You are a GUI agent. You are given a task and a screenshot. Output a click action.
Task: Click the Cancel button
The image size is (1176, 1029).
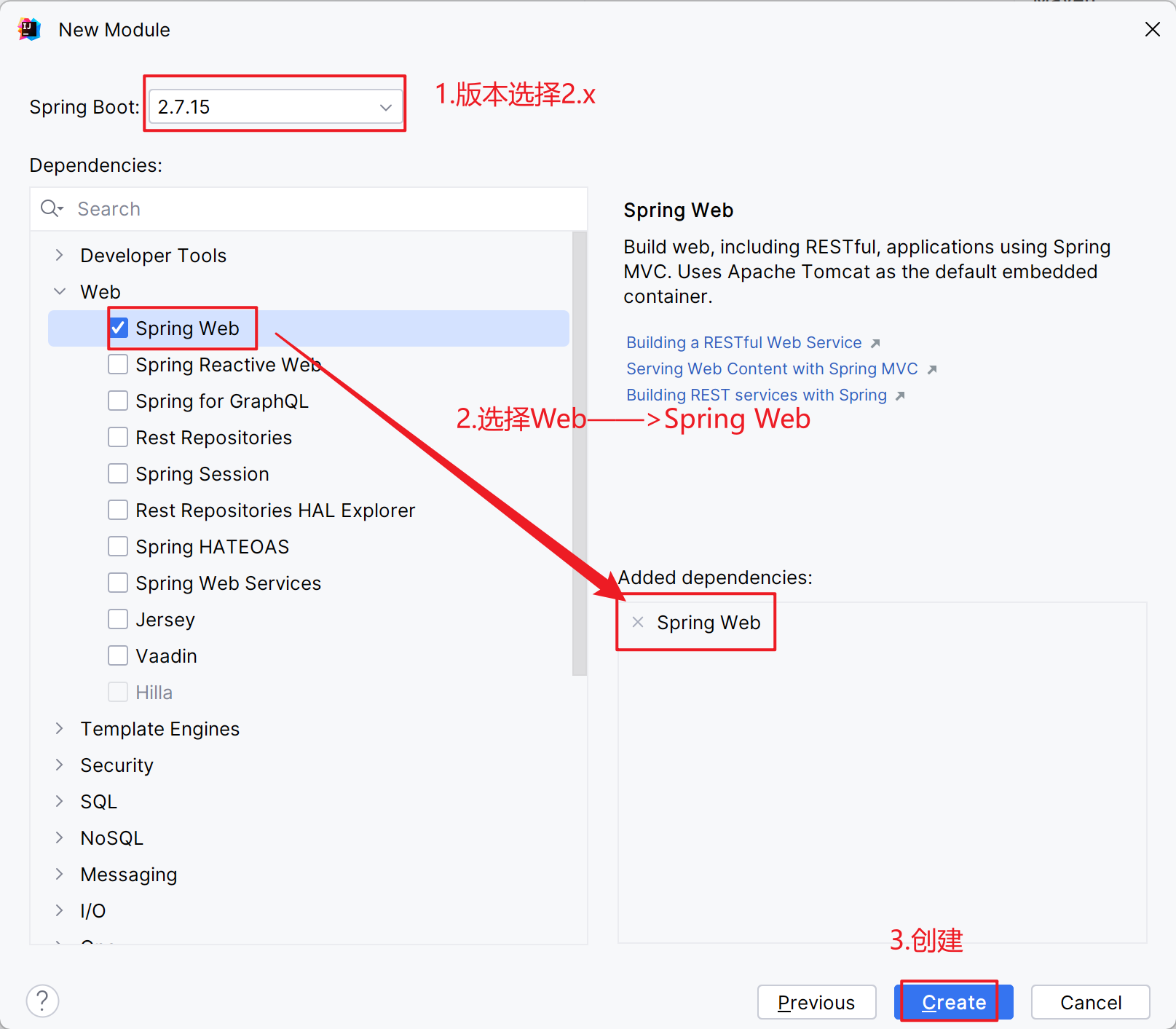tap(1091, 1002)
